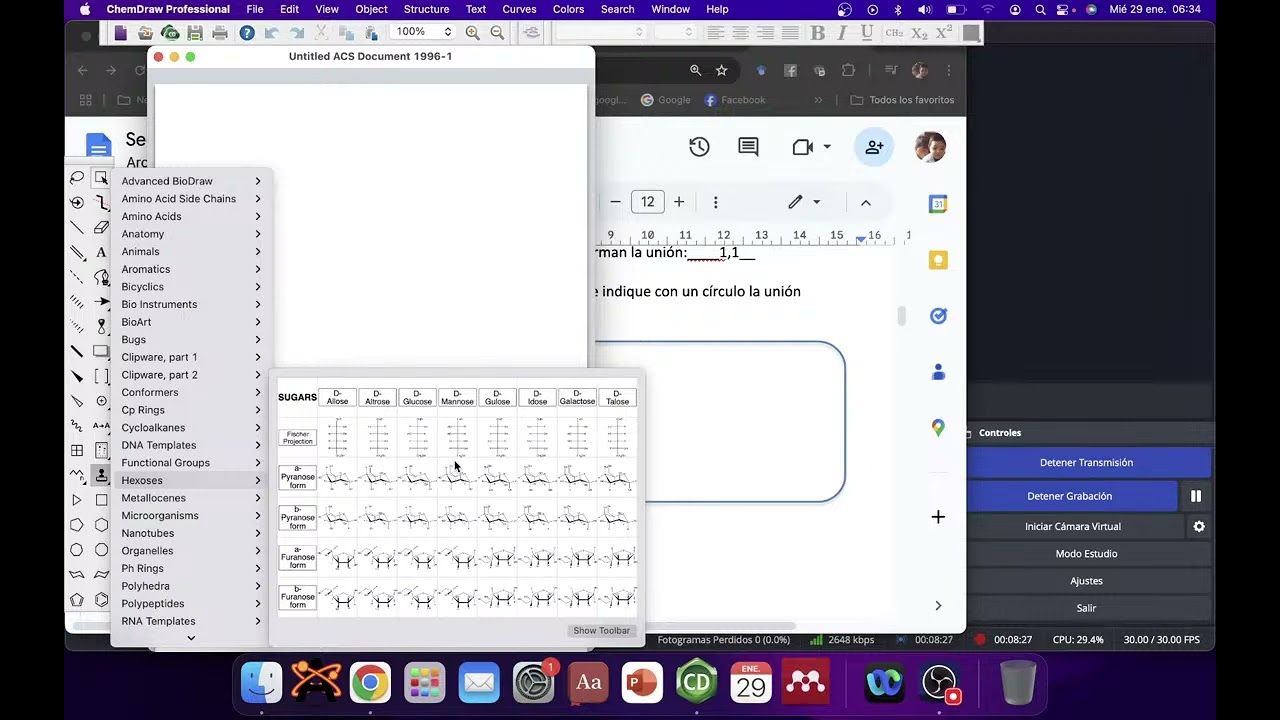This screenshot has height=720, width=1280.
Task: Collapse Google Docs toolbar with up chevron
Action: pos(866,202)
